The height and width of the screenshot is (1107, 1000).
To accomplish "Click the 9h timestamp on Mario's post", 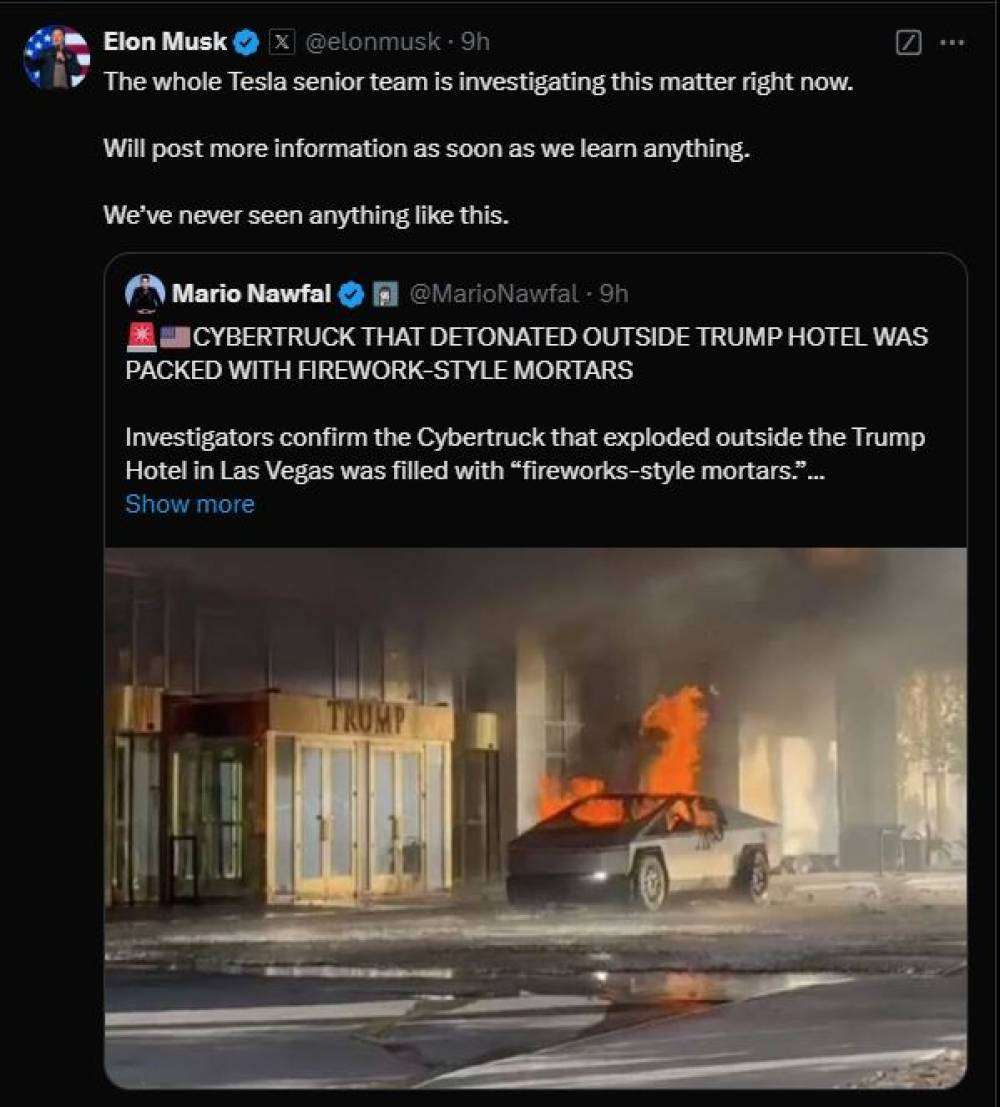I will 614,294.
